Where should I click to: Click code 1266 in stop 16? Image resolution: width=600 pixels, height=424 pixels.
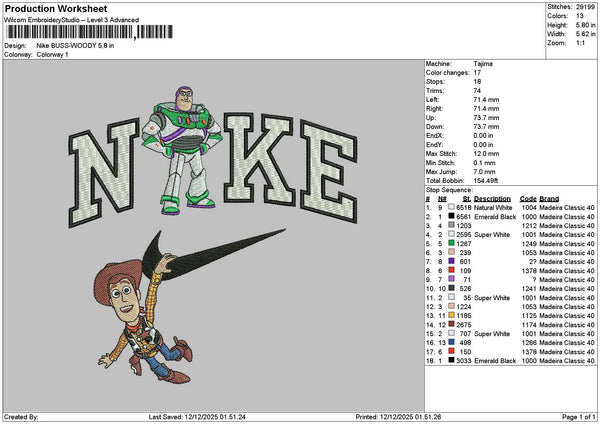point(530,342)
